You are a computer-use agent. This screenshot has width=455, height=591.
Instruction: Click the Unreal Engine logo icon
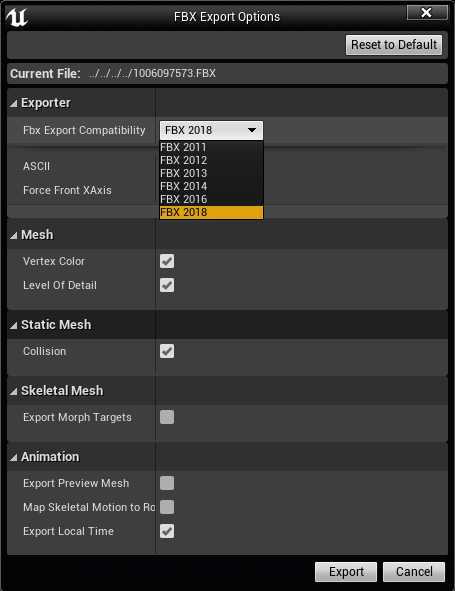(x=17, y=17)
